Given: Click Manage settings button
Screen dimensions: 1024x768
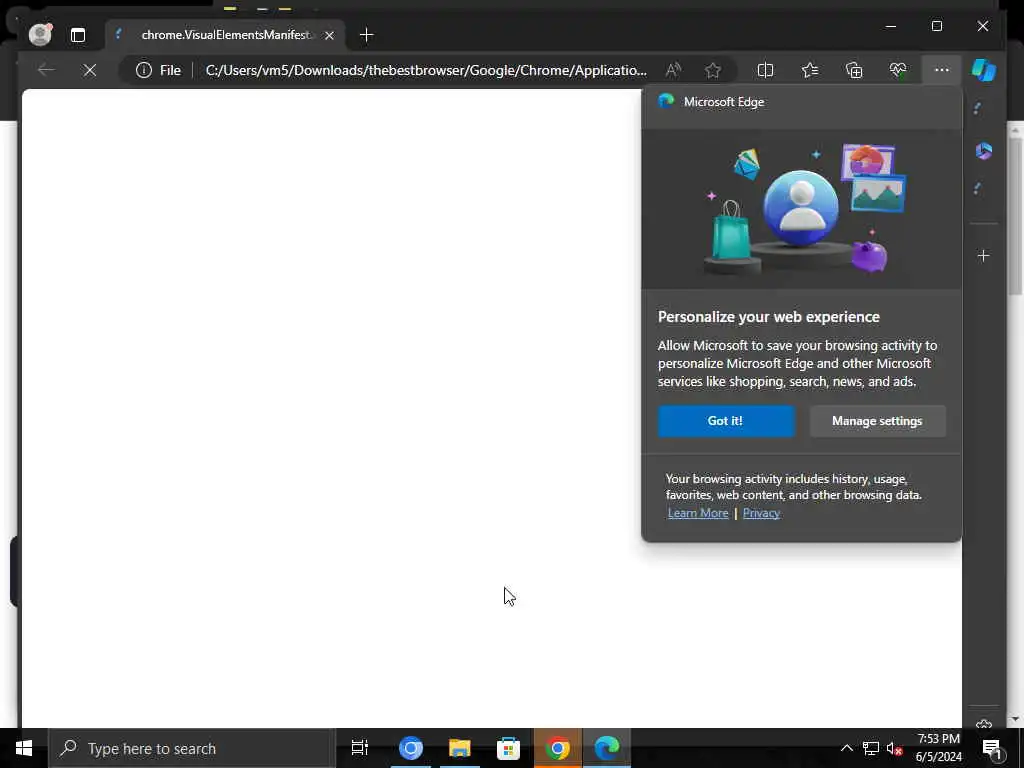Looking at the screenshot, I should coord(877,421).
